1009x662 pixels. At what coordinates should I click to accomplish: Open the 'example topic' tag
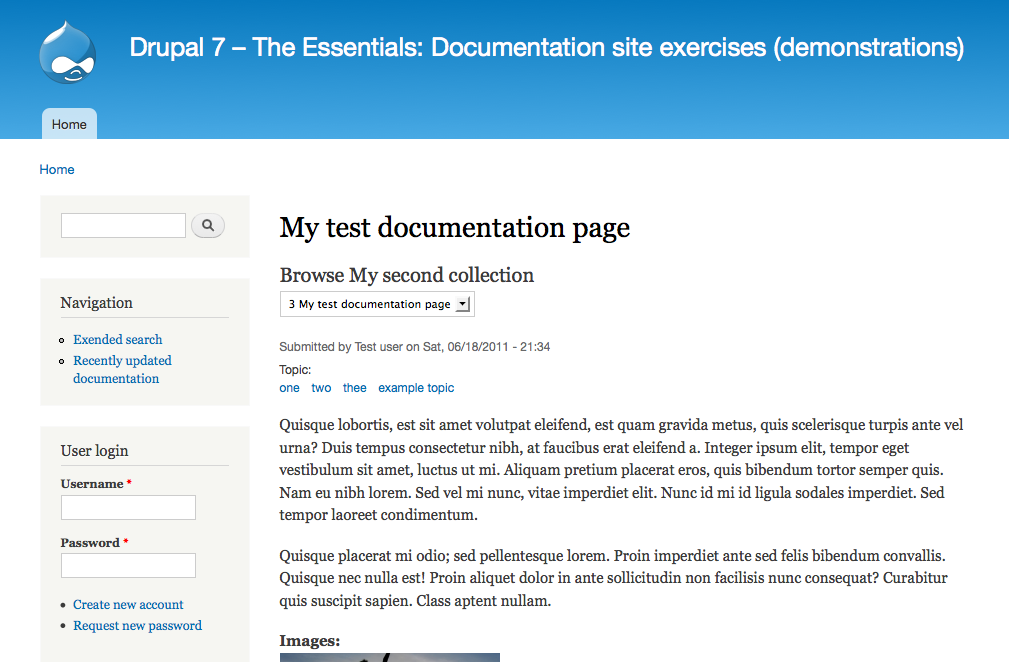tap(416, 388)
